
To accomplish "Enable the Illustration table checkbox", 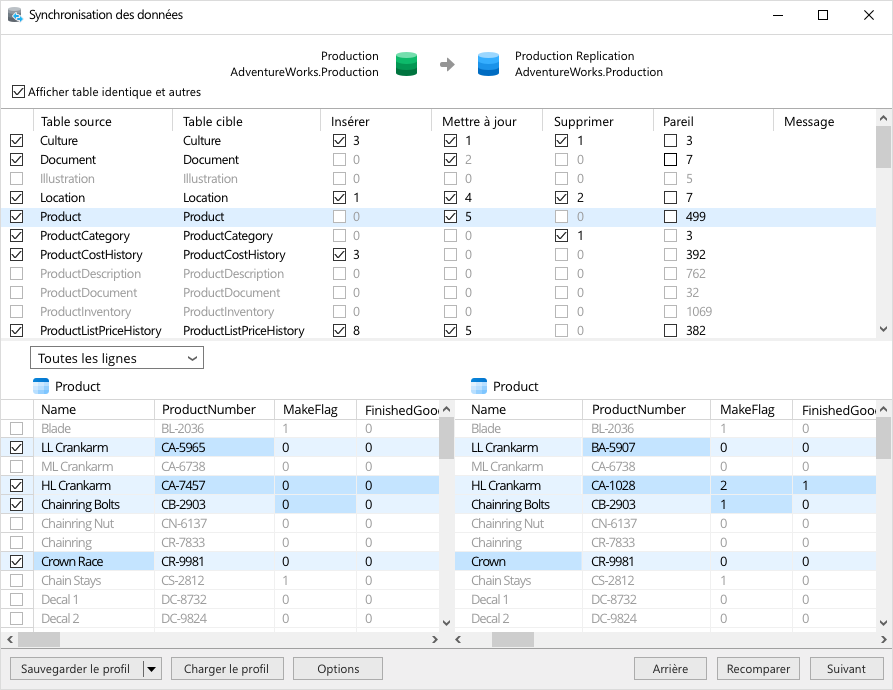I will [17, 179].
